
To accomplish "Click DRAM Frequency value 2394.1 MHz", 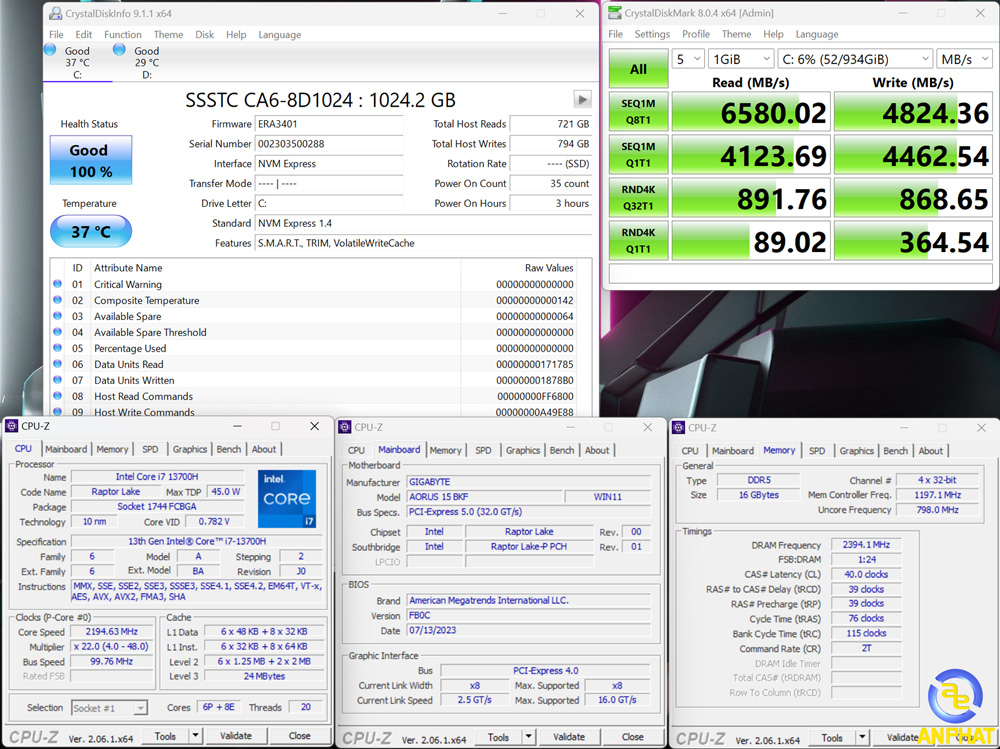I will tap(865, 545).
